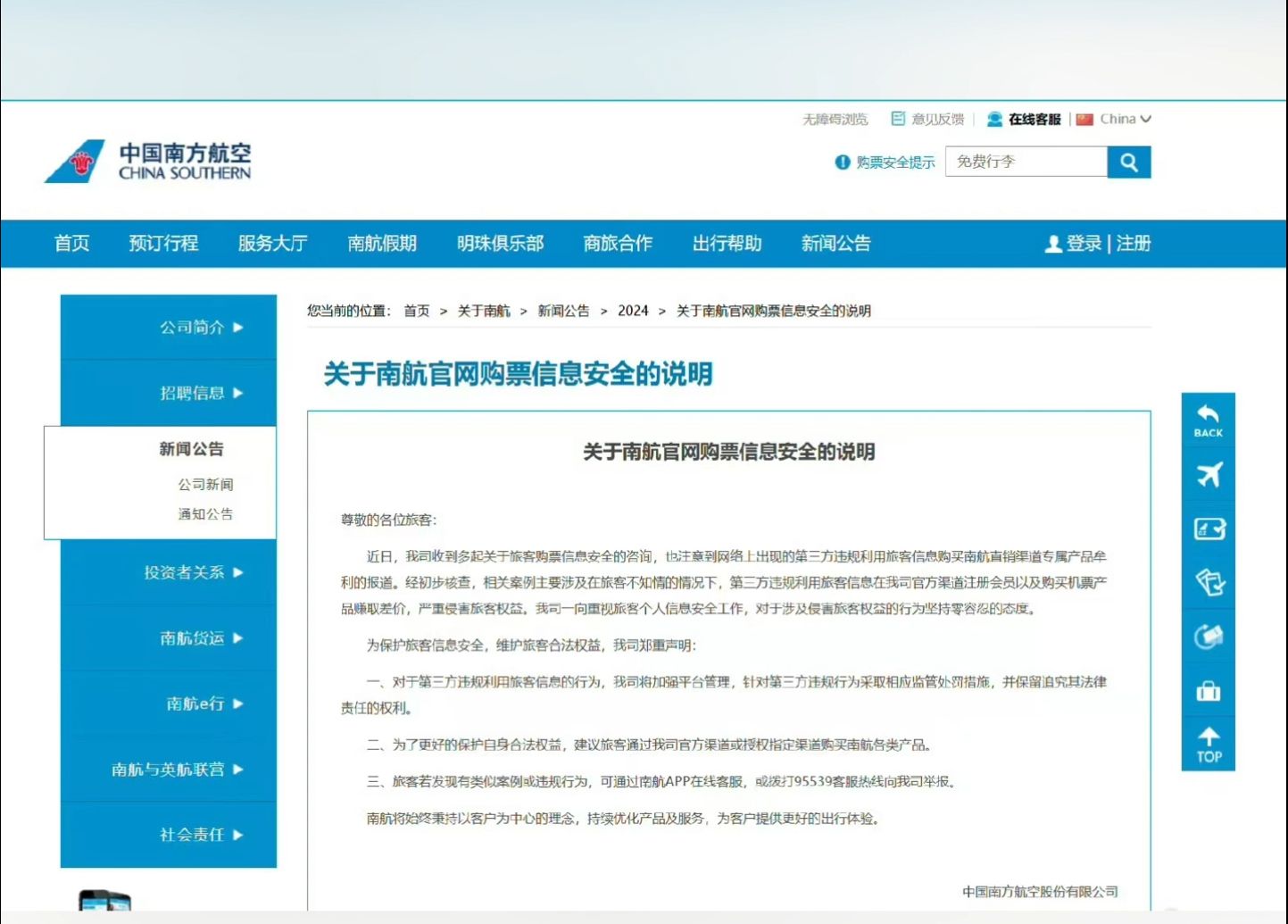Screen dimensions: 1288x924
Task: Click the online customer service headset icon
Action: [x=994, y=119]
